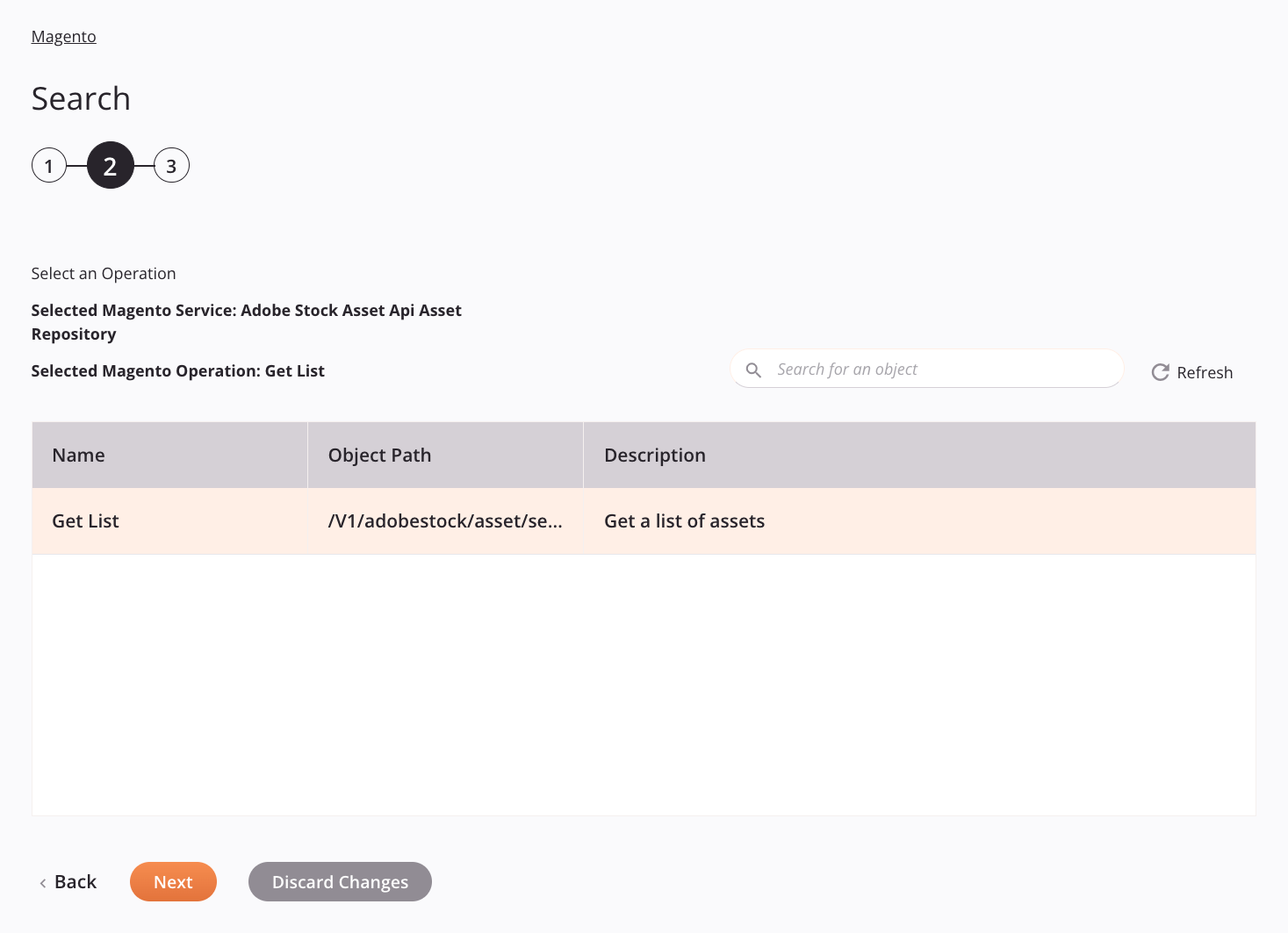Image resolution: width=1288 pixels, height=933 pixels.
Task: Sort by the Description column header
Action: tap(919, 455)
